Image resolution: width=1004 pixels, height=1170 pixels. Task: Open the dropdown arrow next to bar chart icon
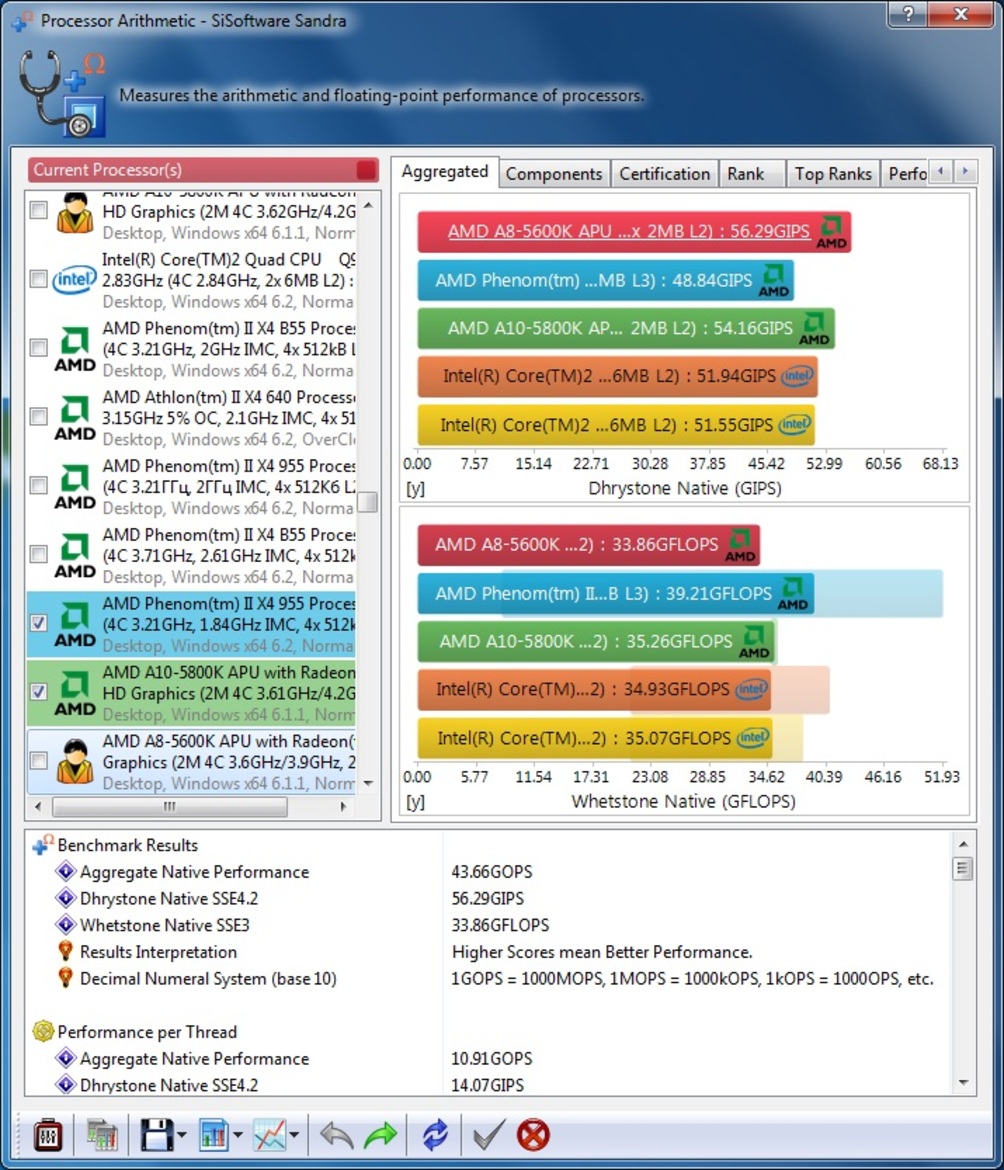238,1136
